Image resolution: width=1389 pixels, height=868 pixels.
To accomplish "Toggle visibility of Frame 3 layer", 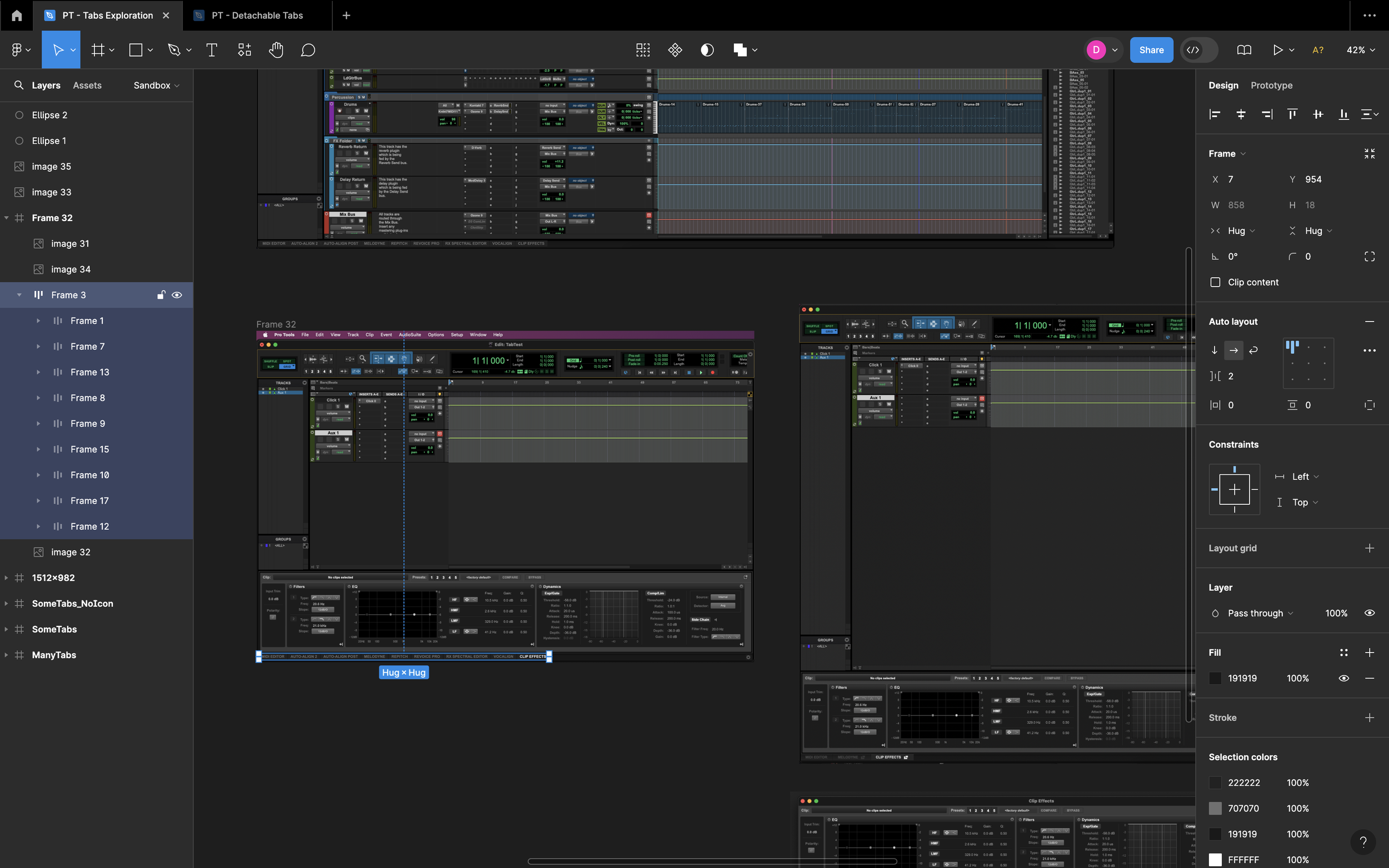I will (x=177, y=295).
